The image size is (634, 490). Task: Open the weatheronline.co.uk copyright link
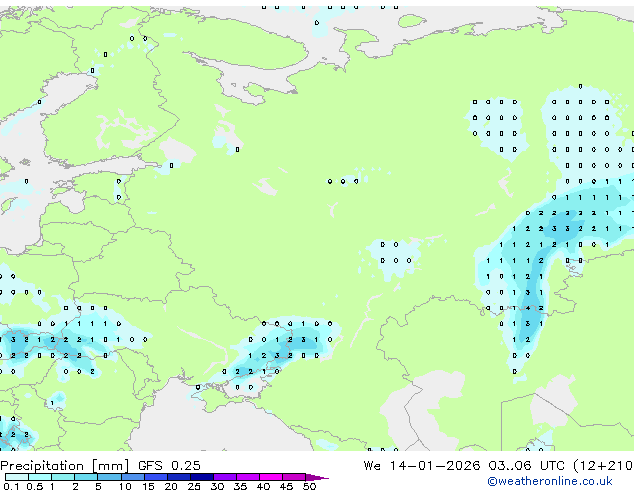click(x=549, y=481)
